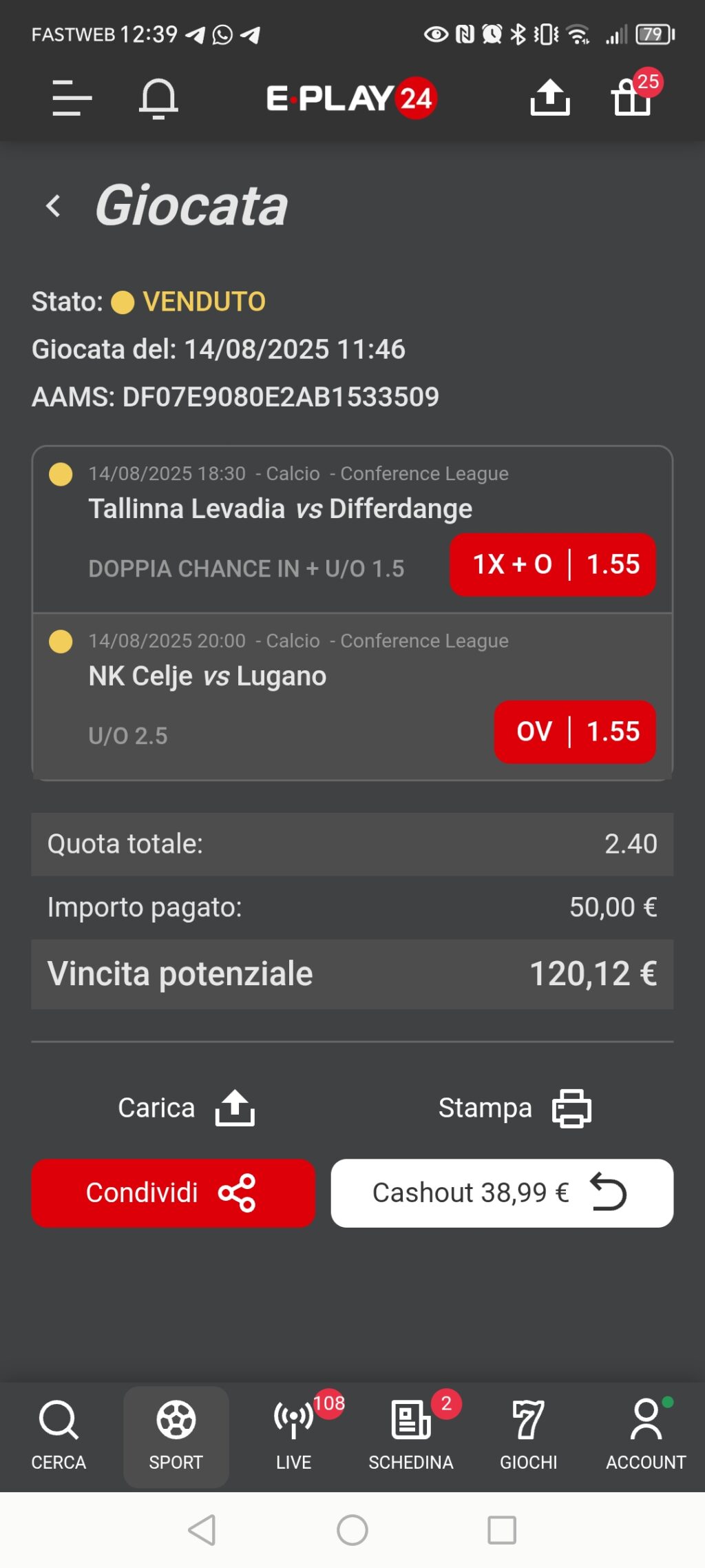Open the LIVE tab with 108 badge
Viewport: 705px width, 1568px height.
295,1436
